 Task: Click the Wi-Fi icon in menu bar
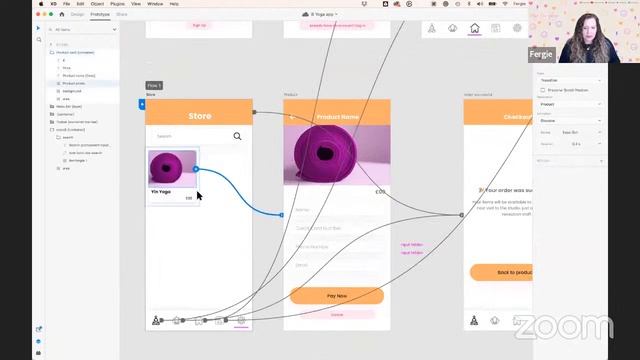click(x=505, y=4)
